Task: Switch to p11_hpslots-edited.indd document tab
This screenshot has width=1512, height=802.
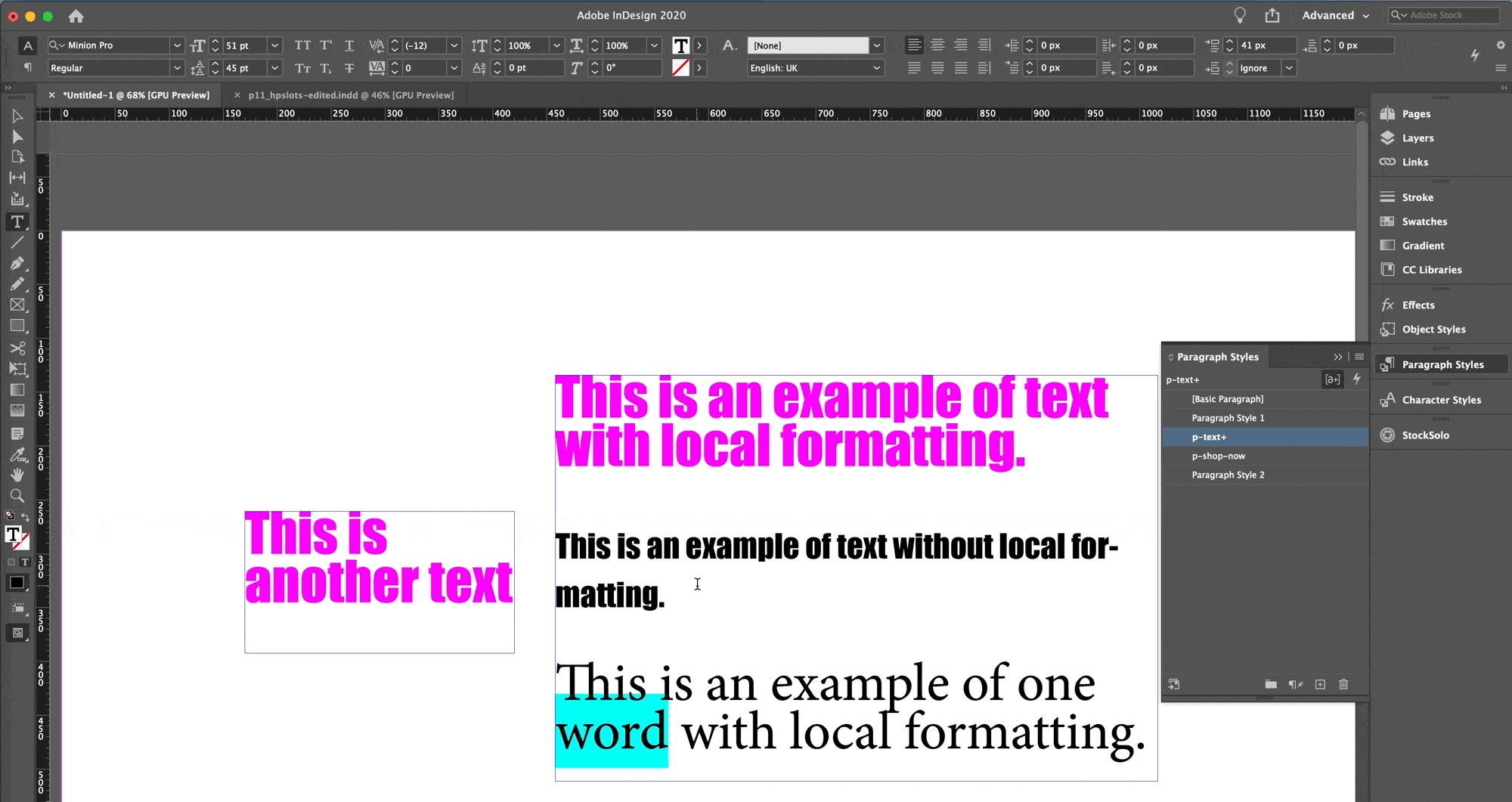Action: tap(351, 95)
